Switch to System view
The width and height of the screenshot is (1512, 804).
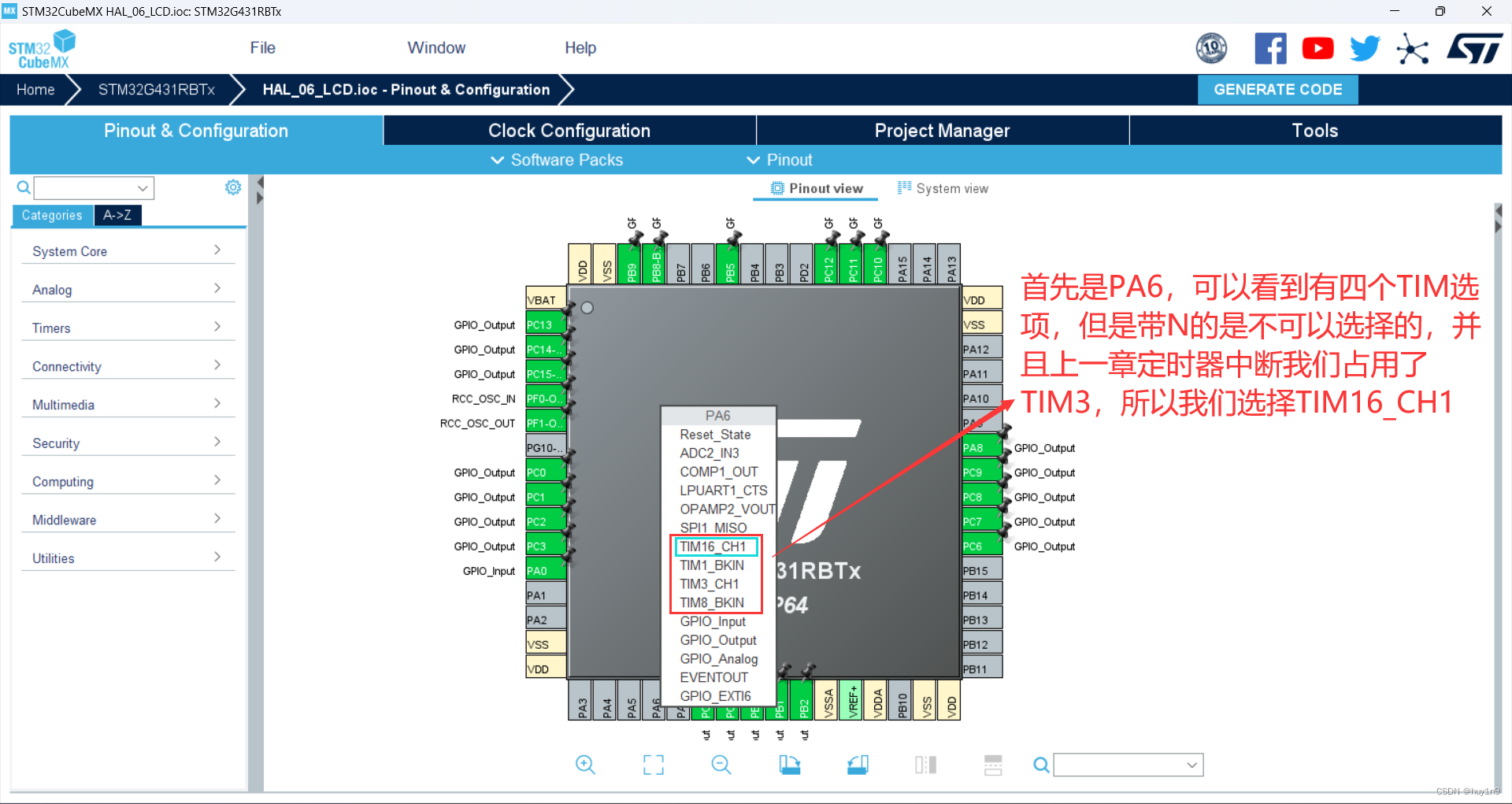coord(943,189)
